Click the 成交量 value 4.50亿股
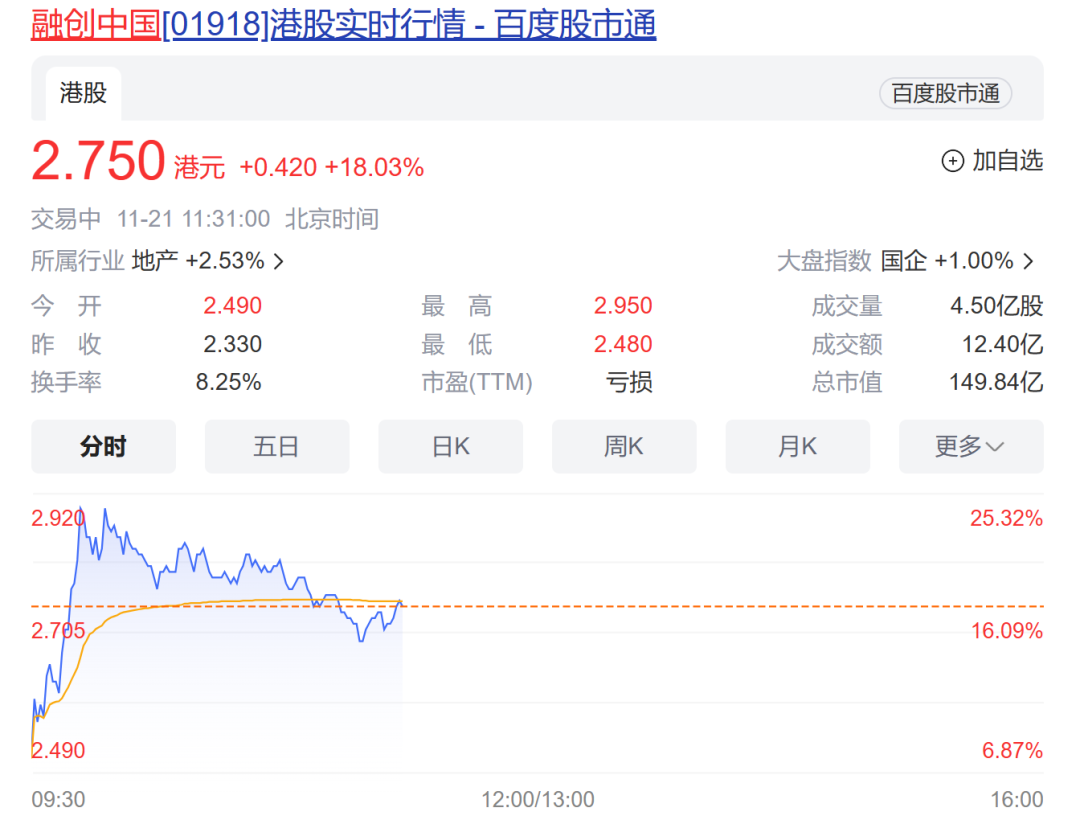Viewport: 1080px width, 820px height. click(997, 306)
